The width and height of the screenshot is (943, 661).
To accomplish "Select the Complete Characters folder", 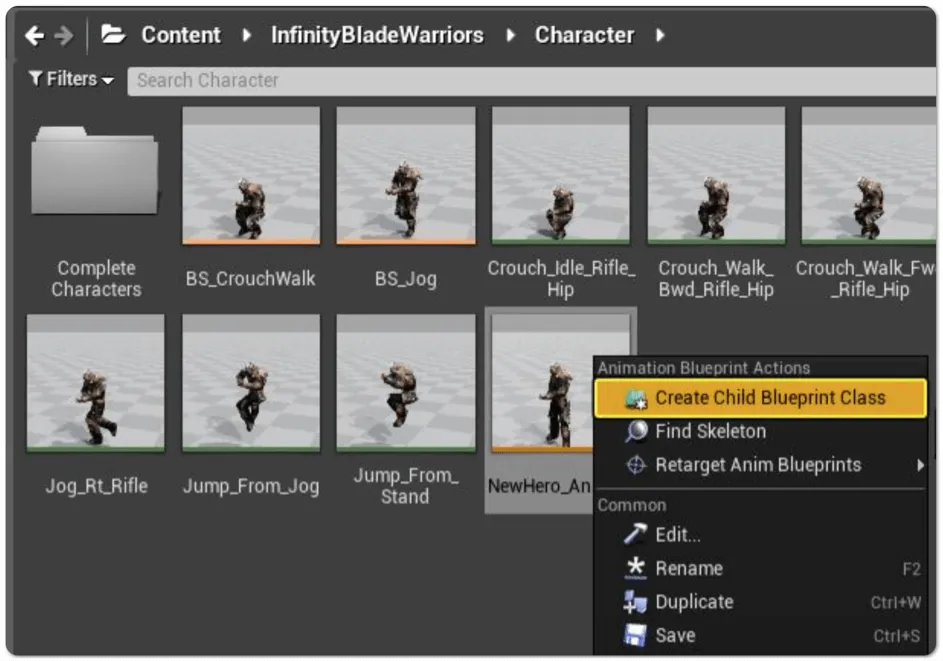I will coord(95,171).
